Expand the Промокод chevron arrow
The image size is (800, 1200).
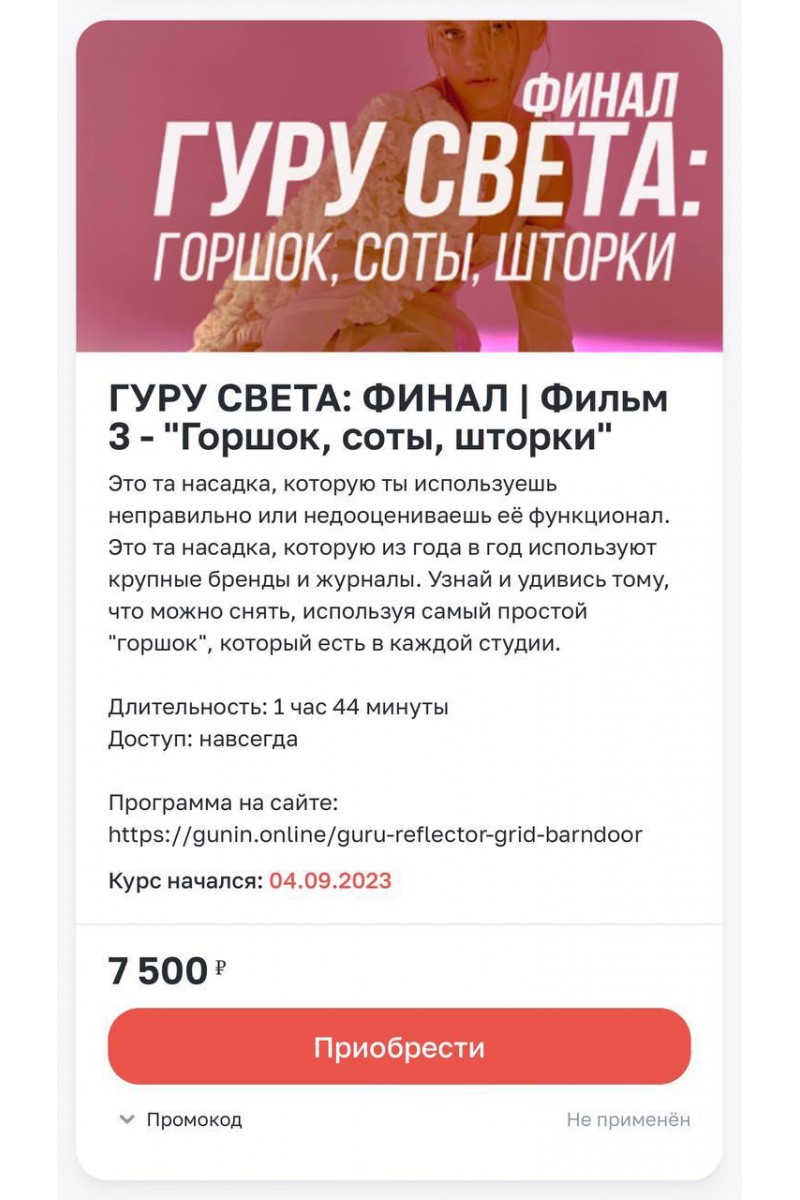point(126,1119)
